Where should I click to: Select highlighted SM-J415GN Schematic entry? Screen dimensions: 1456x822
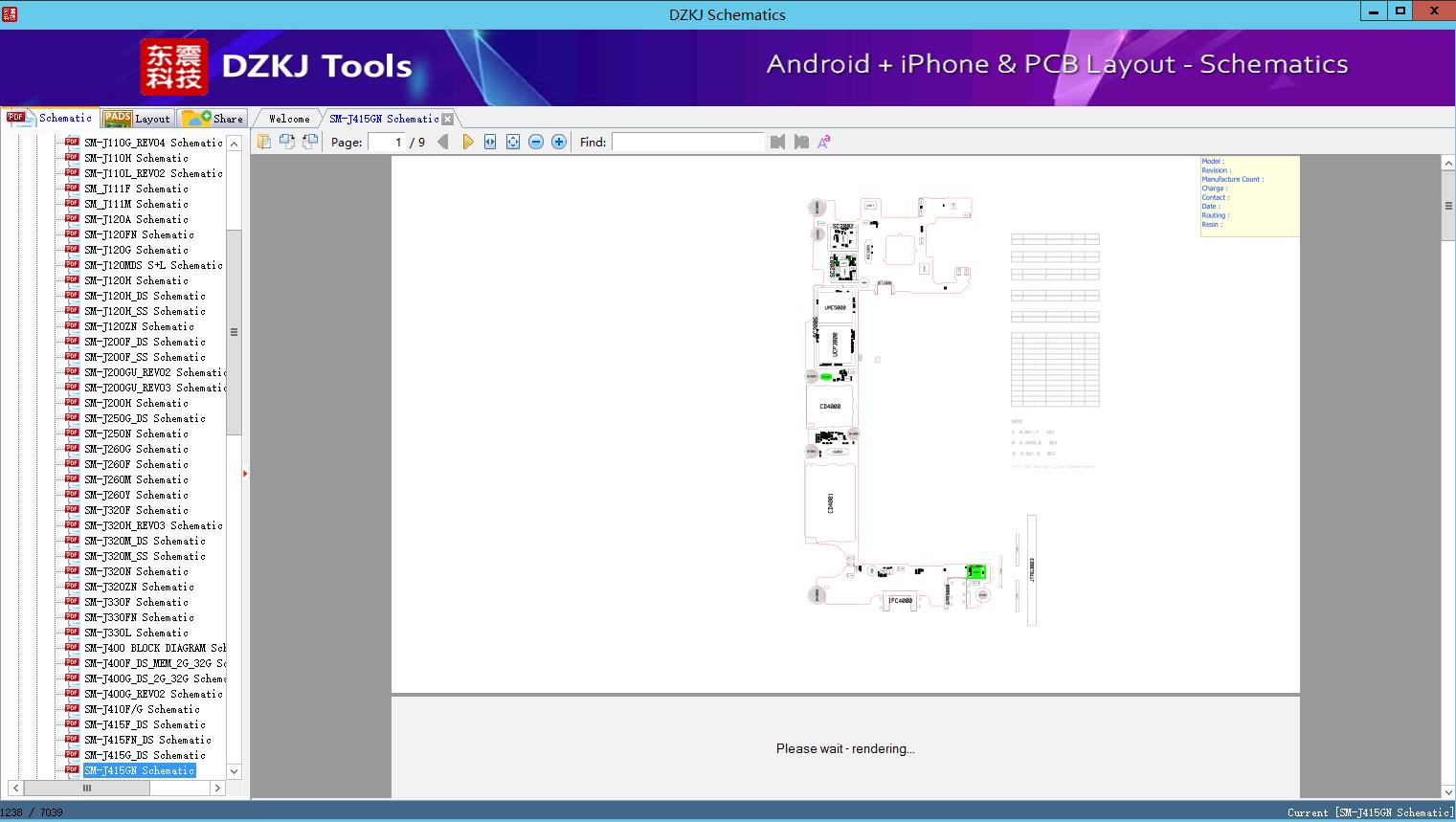tap(139, 770)
